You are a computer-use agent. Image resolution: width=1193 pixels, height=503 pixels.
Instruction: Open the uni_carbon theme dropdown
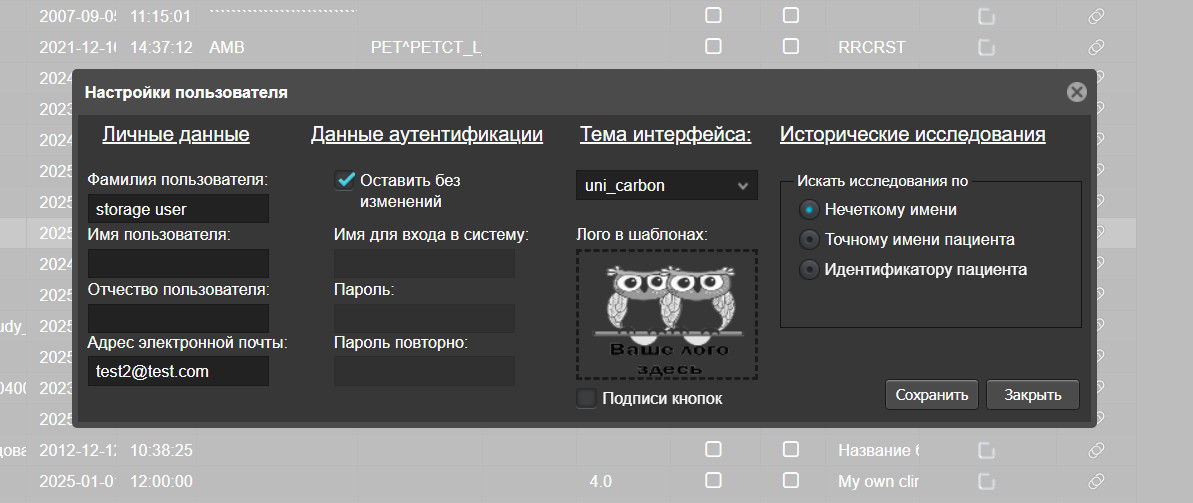pyautogui.click(x=666, y=185)
